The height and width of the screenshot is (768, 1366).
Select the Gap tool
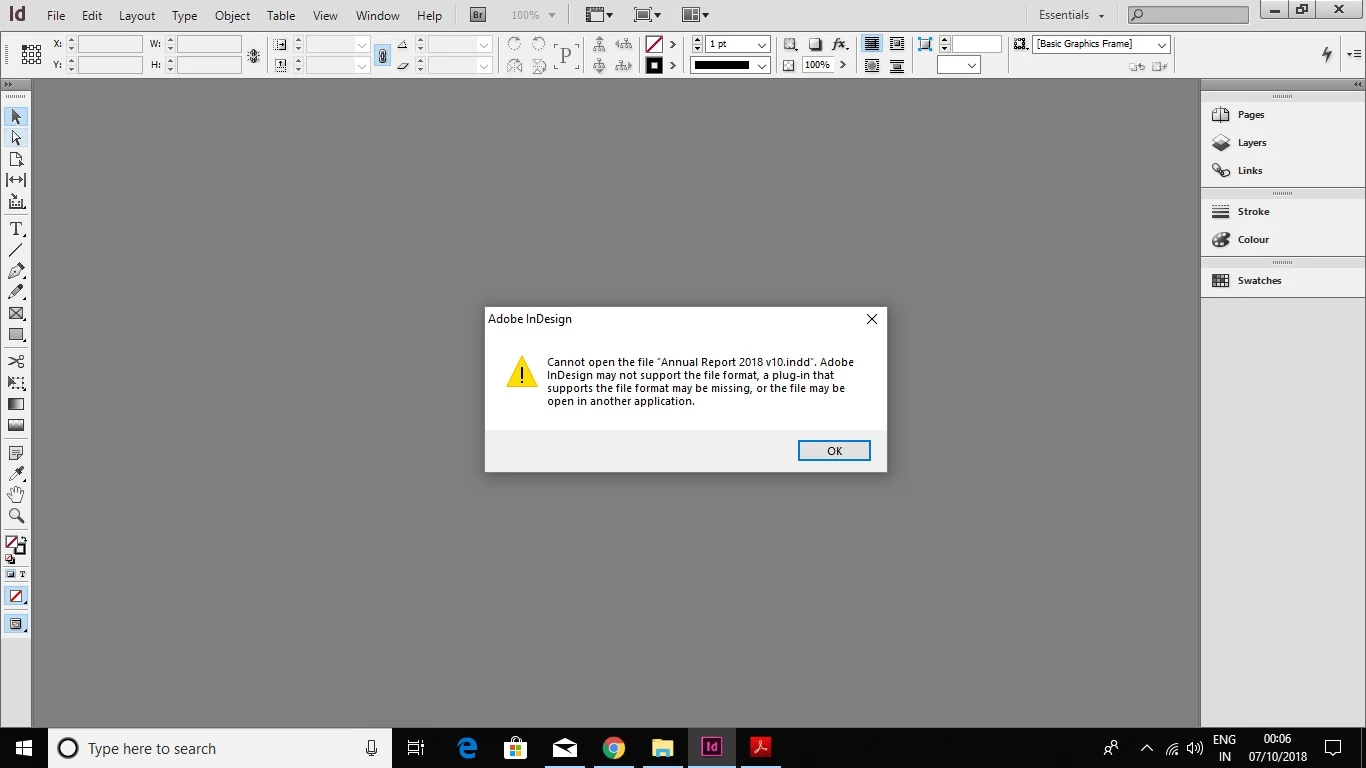pyautogui.click(x=16, y=180)
